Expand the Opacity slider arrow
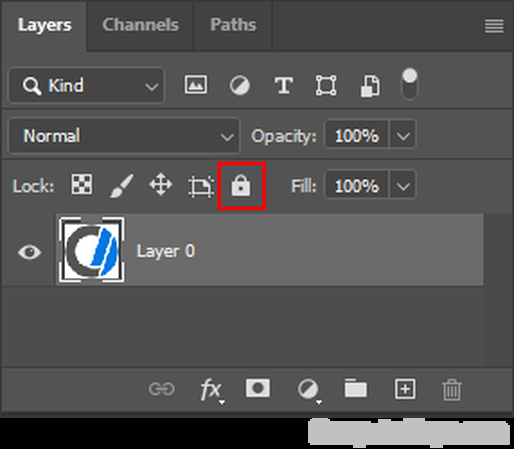The height and width of the screenshot is (449, 514). pyautogui.click(x=403, y=135)
